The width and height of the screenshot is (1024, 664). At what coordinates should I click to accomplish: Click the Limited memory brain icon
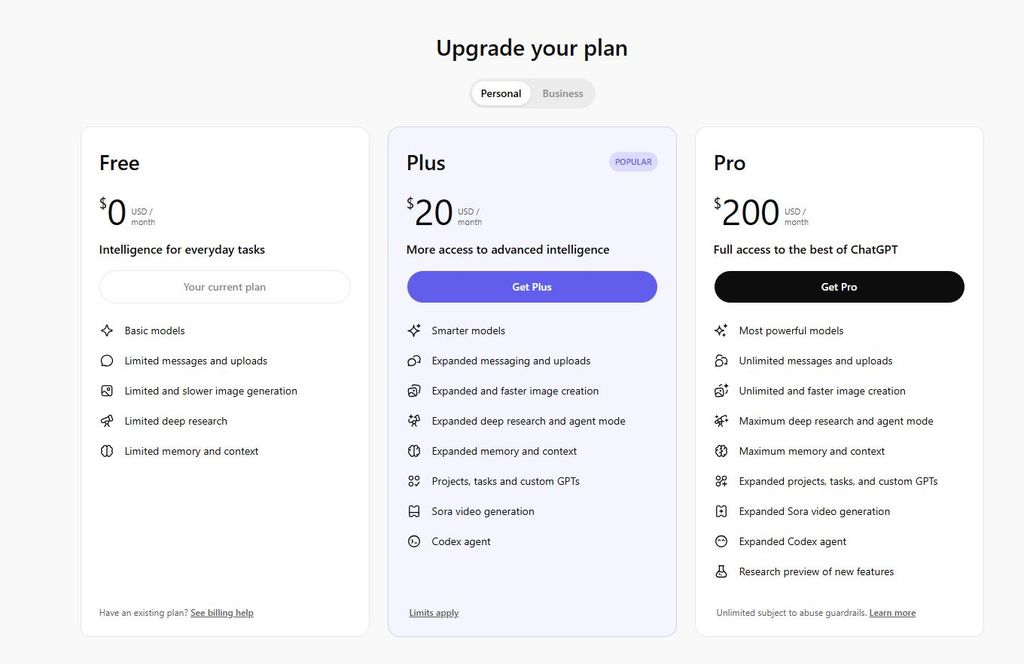tap(107, 451)
